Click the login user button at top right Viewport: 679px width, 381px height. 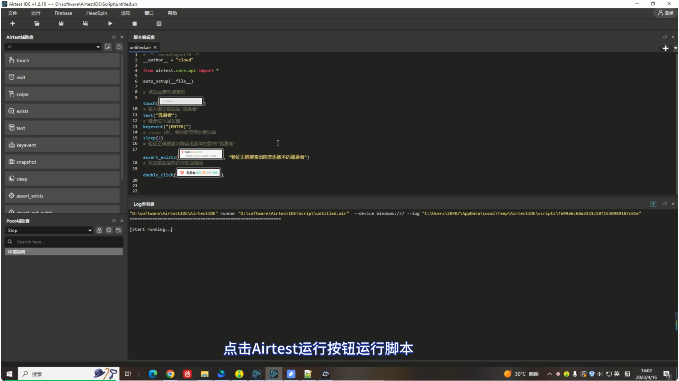coord(666,13)
